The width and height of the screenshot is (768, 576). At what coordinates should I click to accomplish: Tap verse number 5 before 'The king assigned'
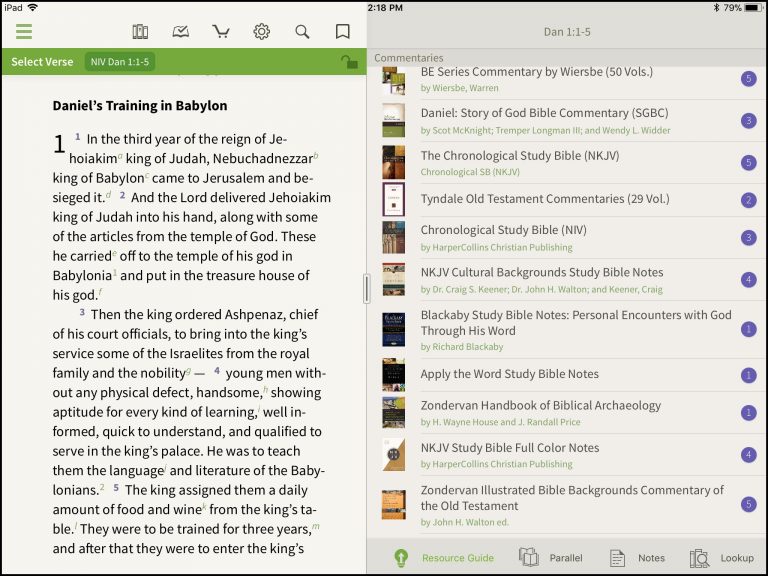tap(116, 488)
